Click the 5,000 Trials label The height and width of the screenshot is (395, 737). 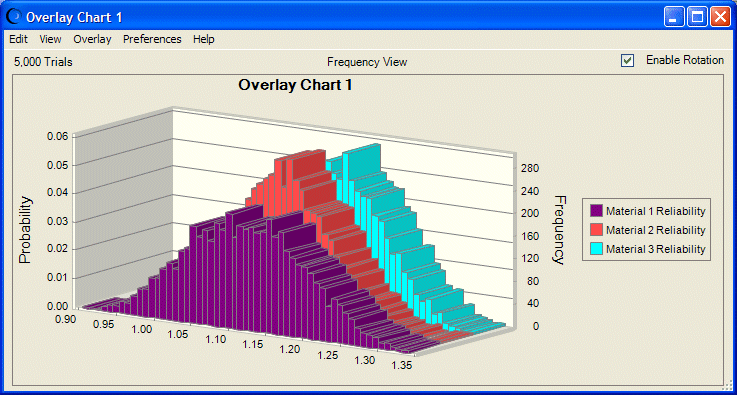pos(43,62)
